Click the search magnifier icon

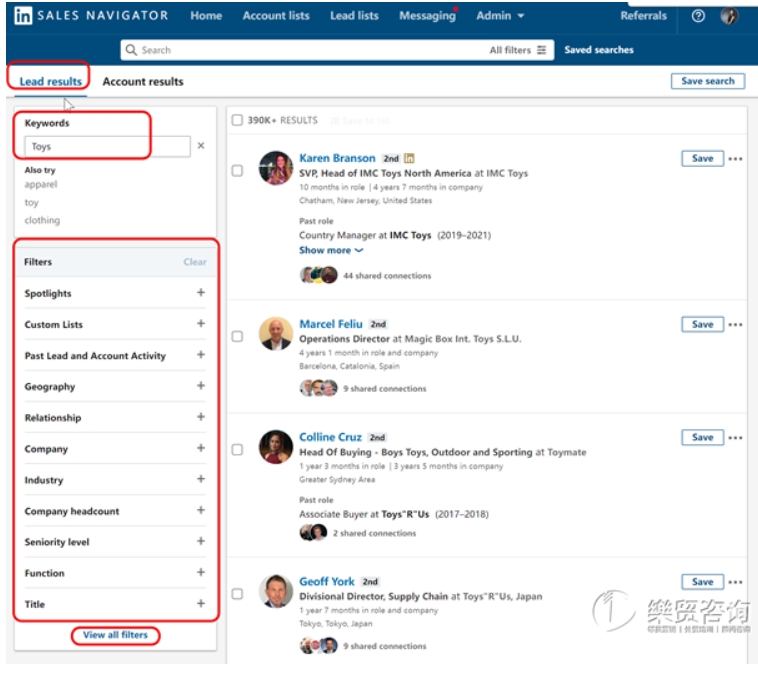131,50
